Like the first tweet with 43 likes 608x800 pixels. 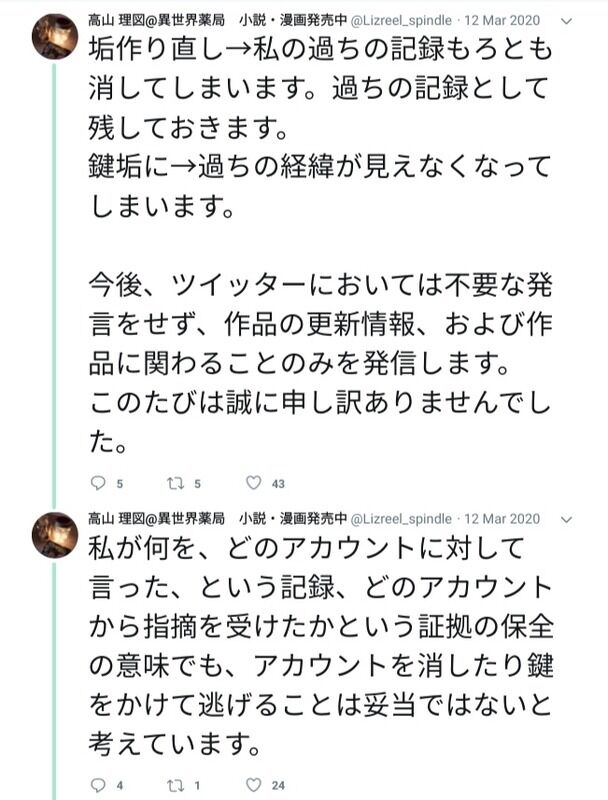coord(253,483)
